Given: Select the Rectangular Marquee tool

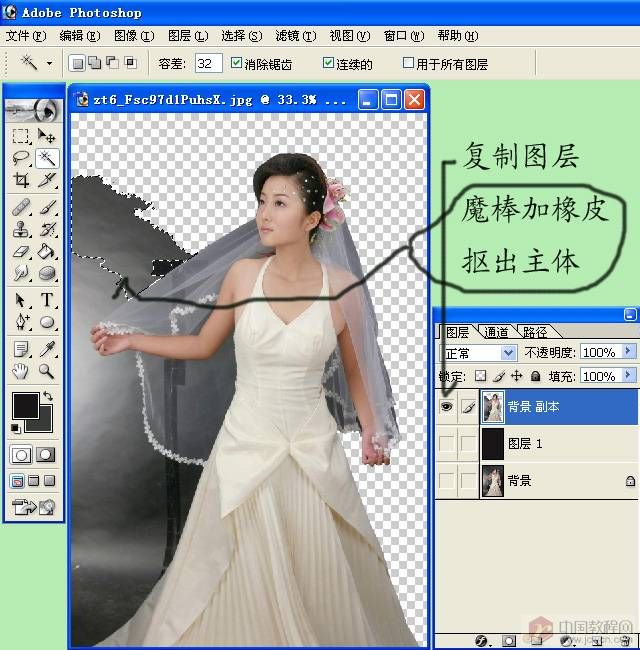Looking at the screenshot, I should point(21,135).
